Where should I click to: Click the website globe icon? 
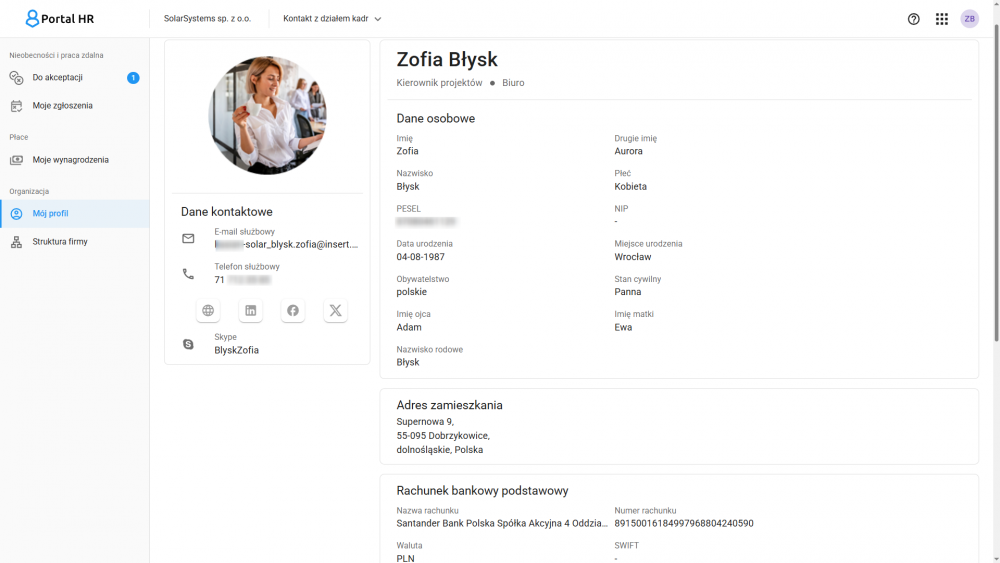point(208,311)
